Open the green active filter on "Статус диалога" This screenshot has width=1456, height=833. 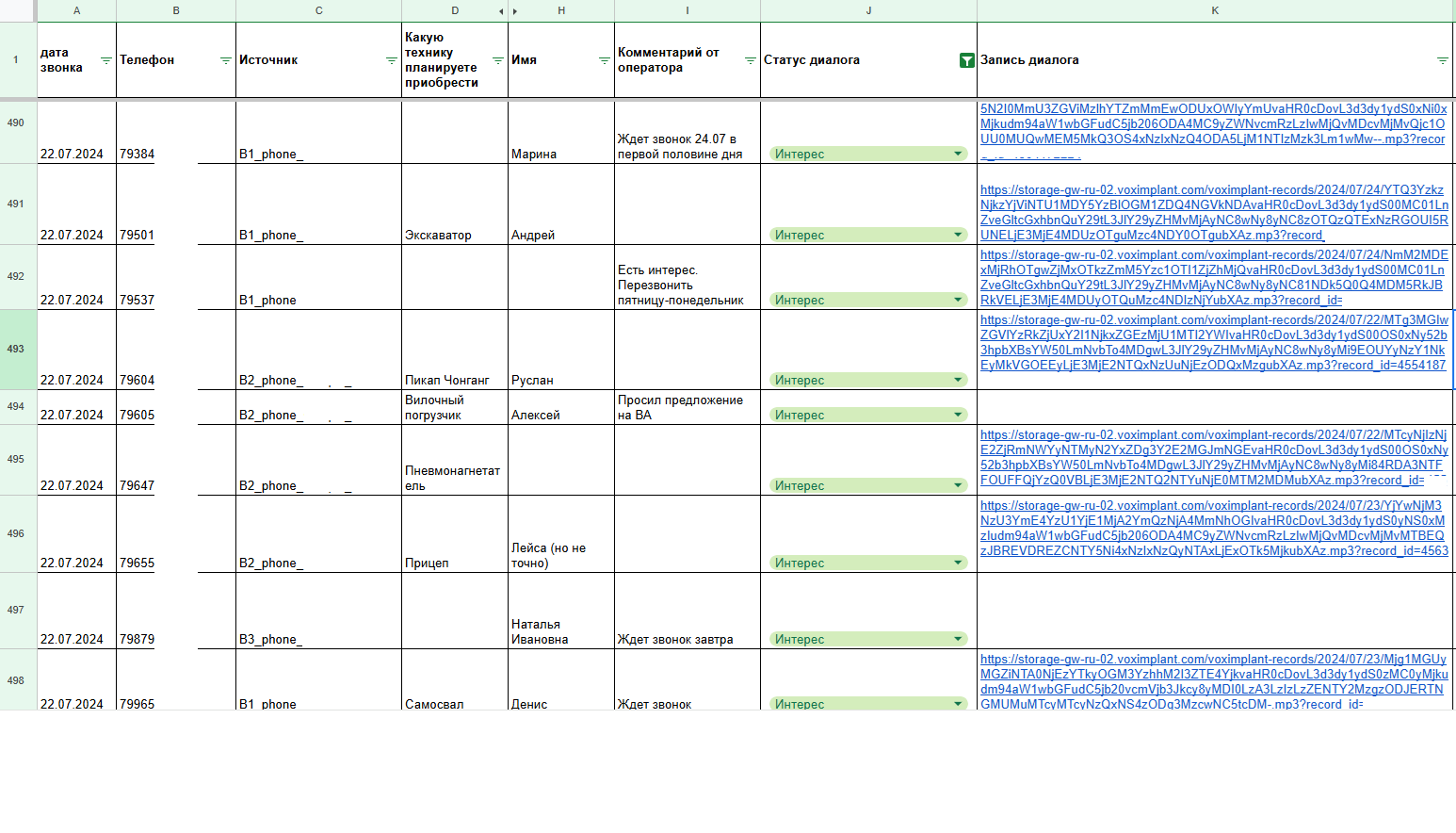(x=966, y=60)
